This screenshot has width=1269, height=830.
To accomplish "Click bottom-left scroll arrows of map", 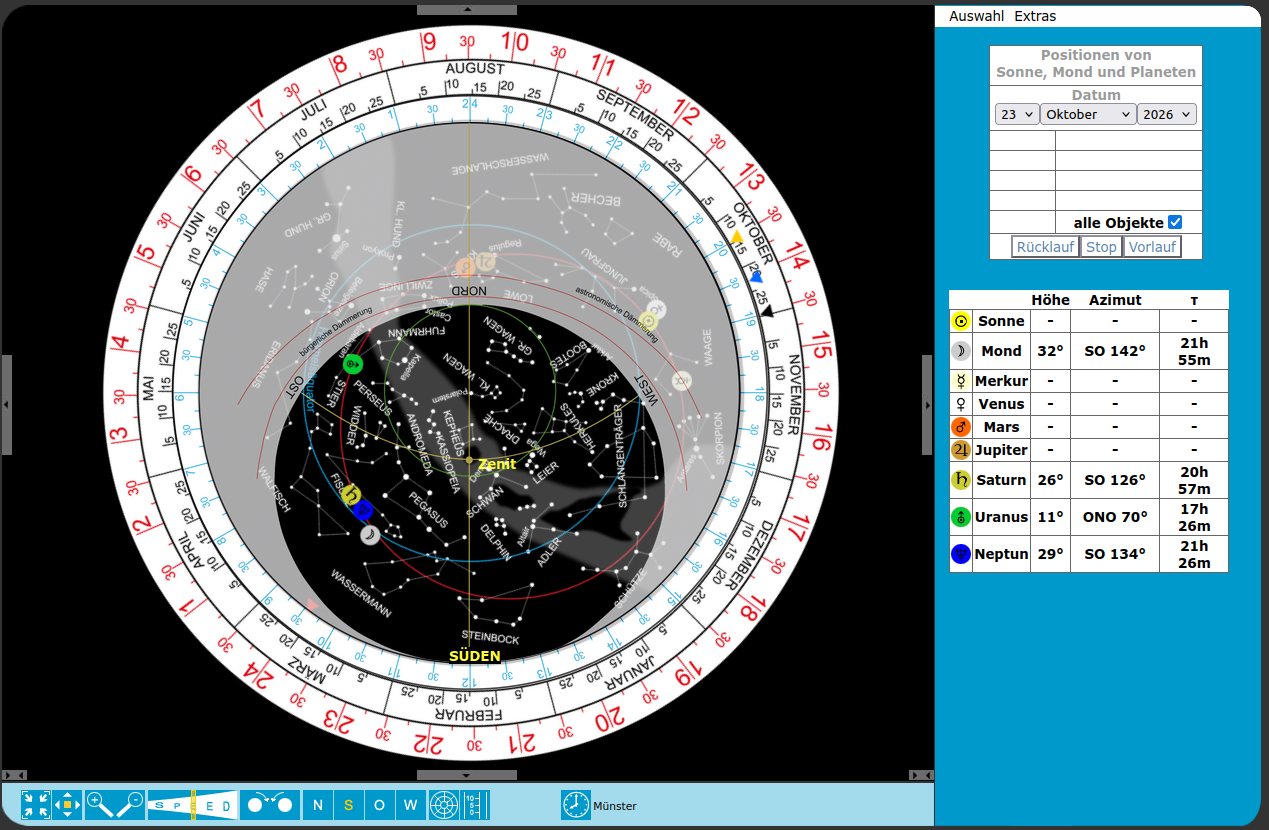I will [x=13, y=775].
